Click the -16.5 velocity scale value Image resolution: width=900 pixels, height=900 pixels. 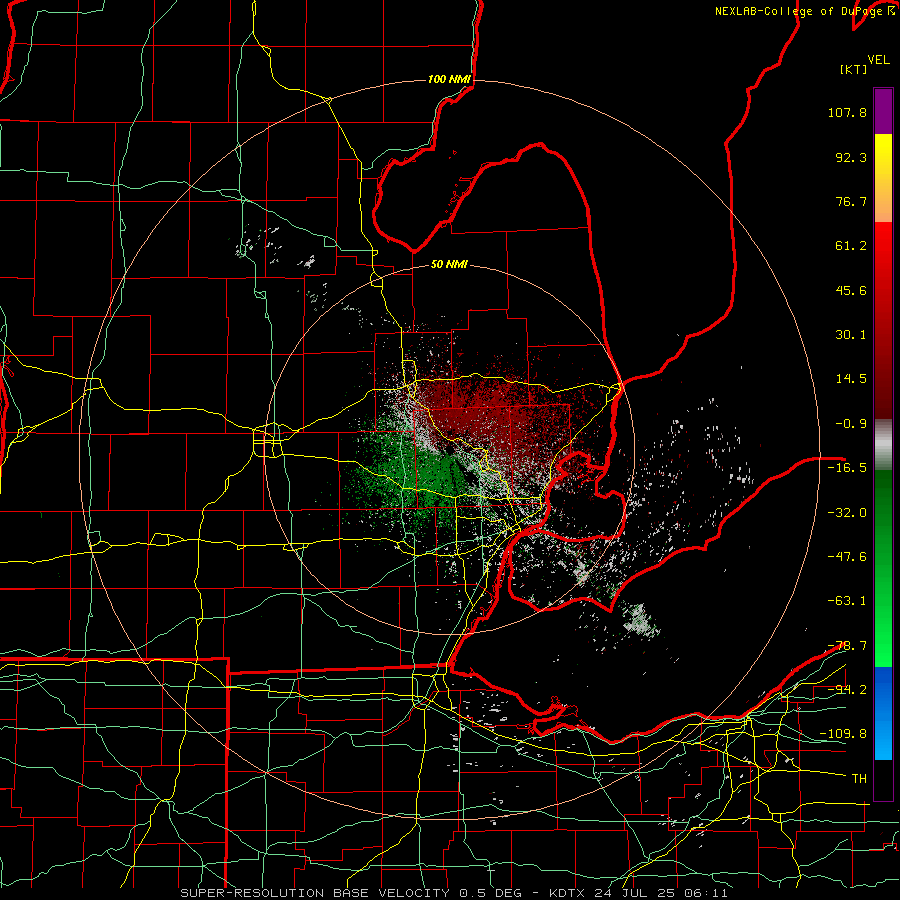(847, 468)
